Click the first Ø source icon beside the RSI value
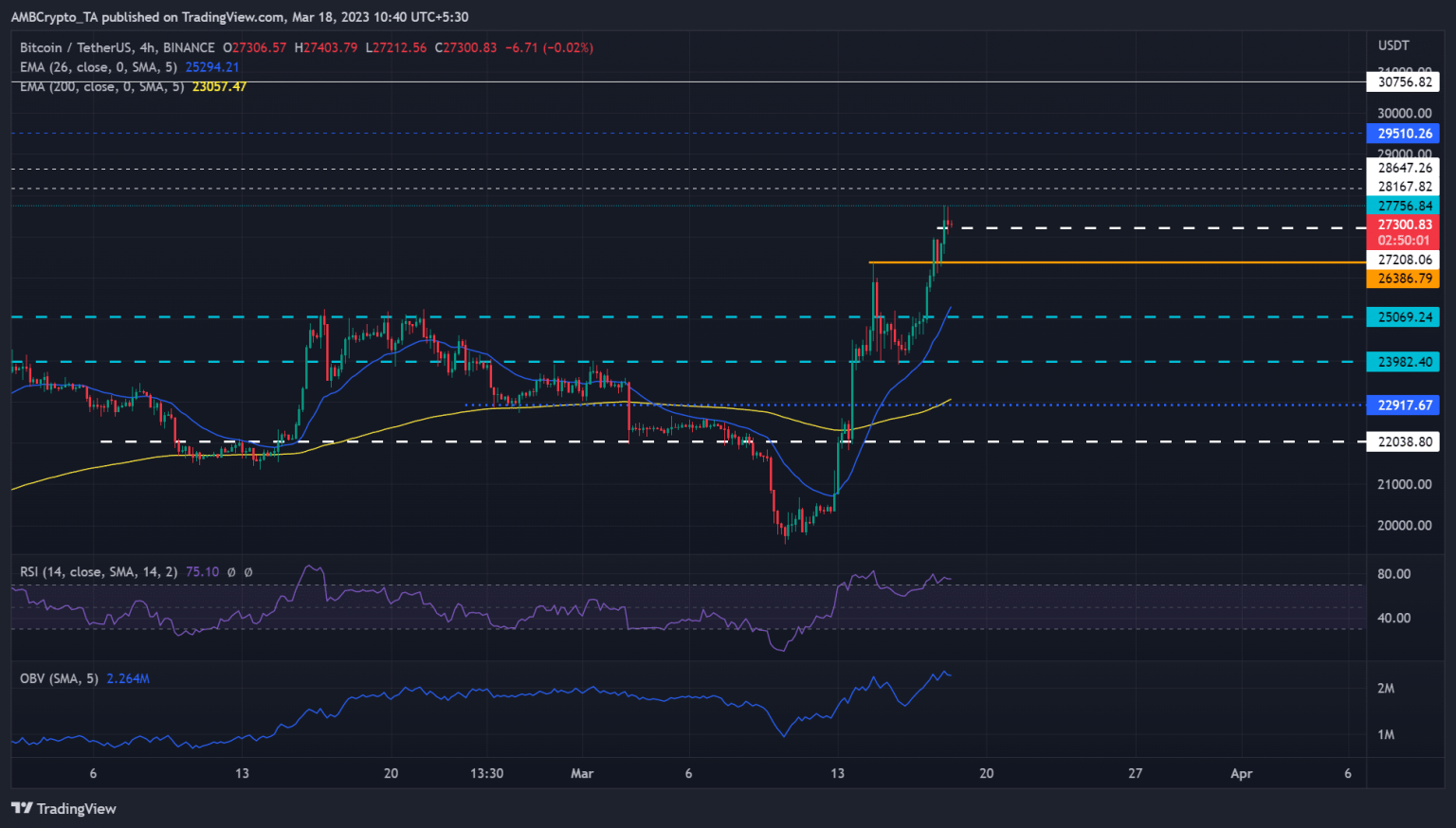 coord(230,572)
